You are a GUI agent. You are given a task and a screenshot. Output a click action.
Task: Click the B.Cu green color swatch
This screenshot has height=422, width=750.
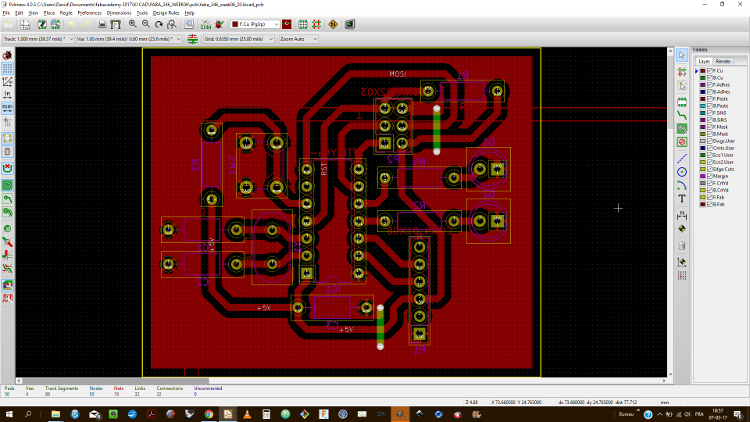click(x=703, y=78)
